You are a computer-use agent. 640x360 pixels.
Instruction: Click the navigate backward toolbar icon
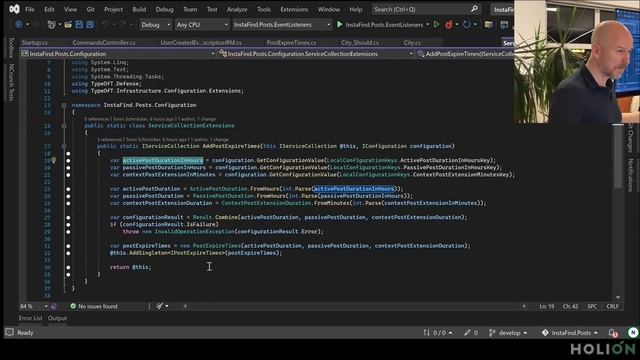[x=18, y=24]
